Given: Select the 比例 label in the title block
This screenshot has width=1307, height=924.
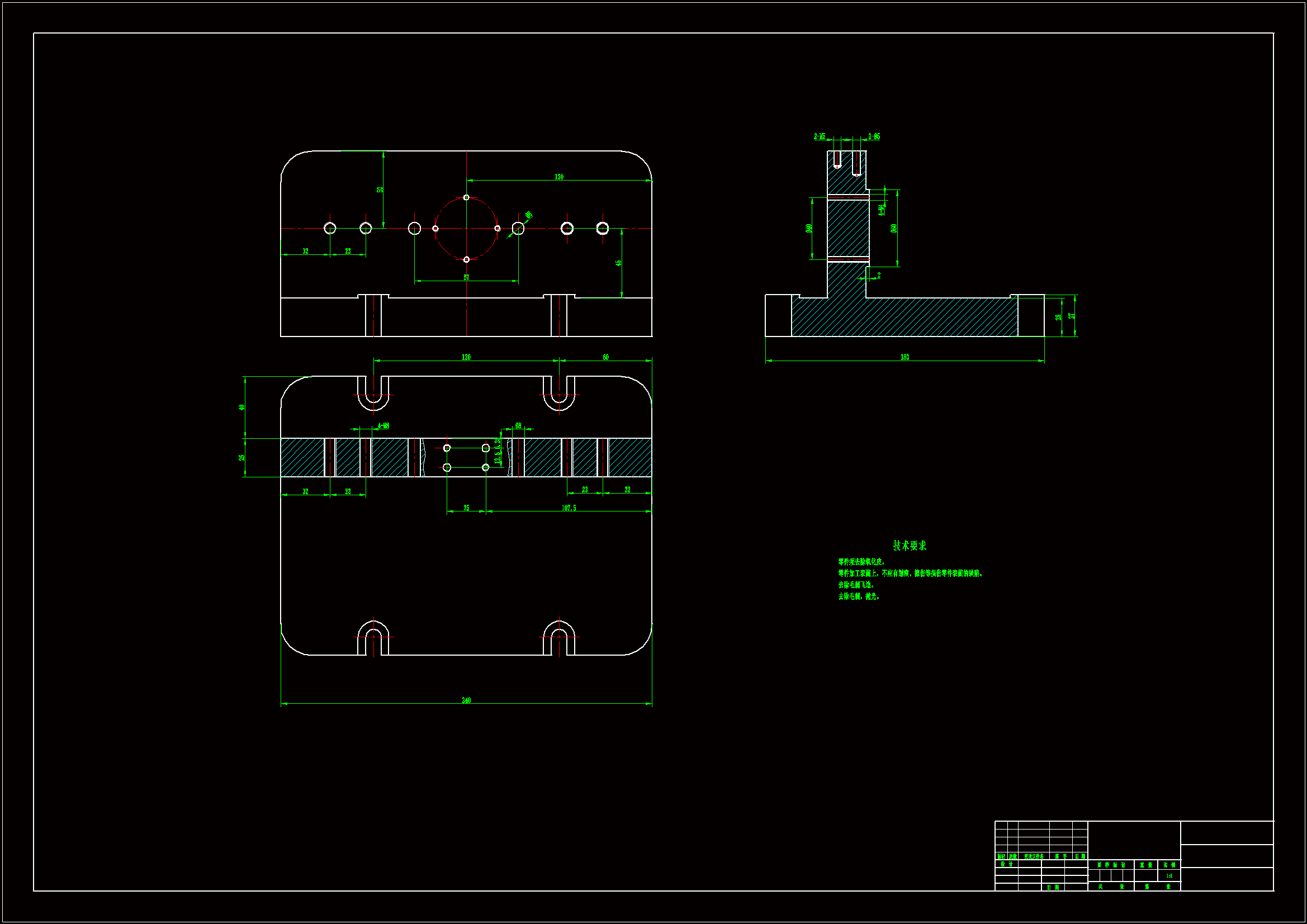Looking at the screenshot, I should pyautogui.click(x=1169, y=864).
